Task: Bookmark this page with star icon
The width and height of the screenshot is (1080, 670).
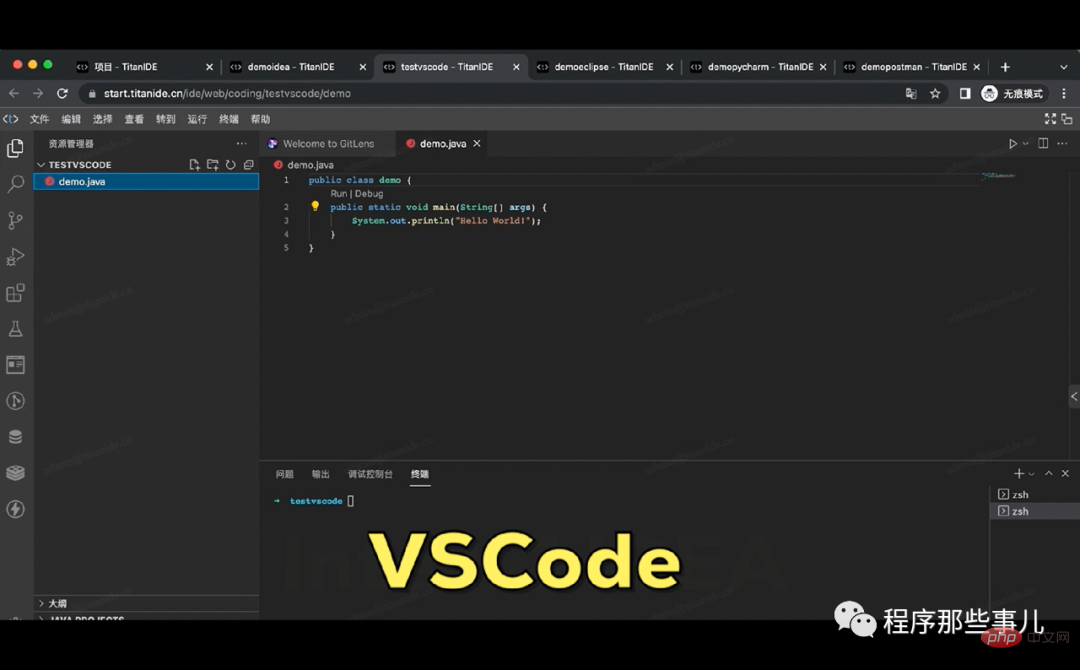Action: [935, 93]
